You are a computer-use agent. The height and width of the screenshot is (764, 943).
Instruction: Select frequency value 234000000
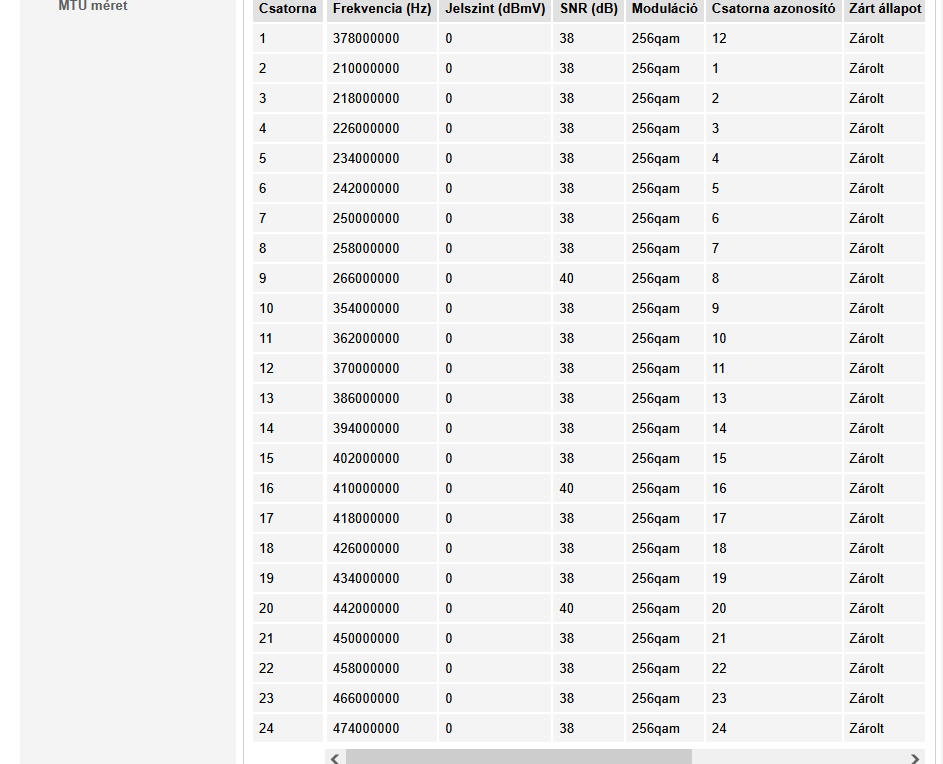(x=366, y=159)
